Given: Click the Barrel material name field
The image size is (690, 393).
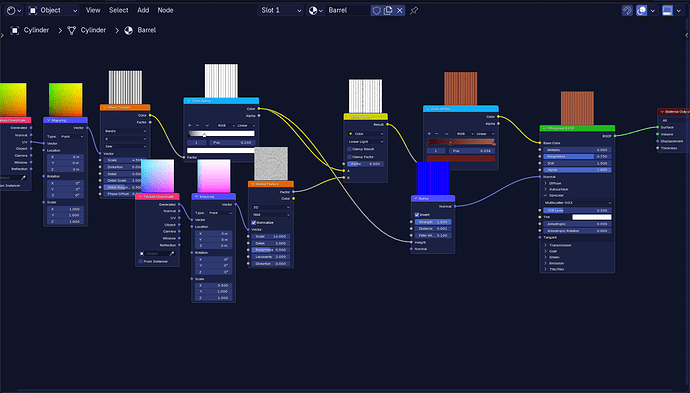Looking at the screenshot, I should (x=348, y=10).
